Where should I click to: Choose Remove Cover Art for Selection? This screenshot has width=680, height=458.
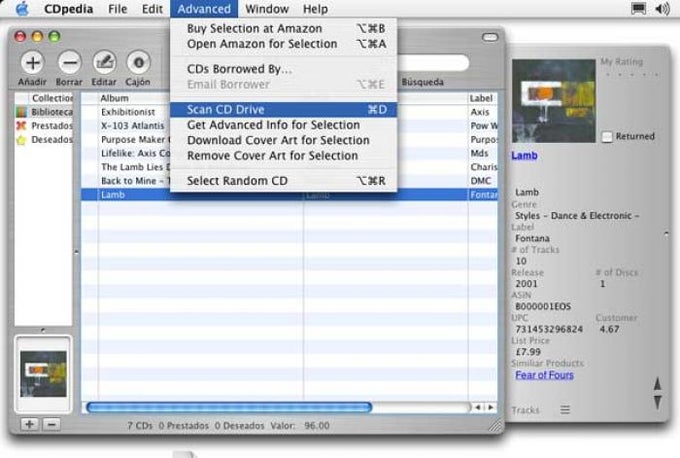[x=284, y=156]
